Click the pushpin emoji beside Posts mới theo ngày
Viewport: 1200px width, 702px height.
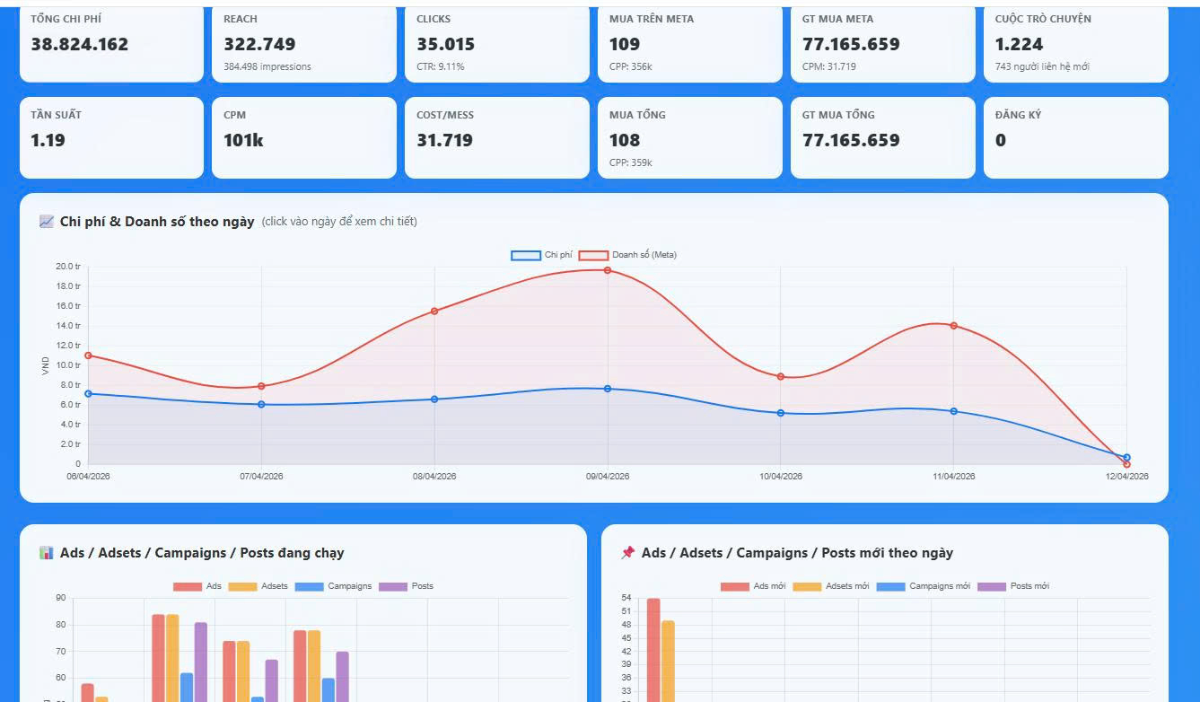pyautogui.click(x=628, y=552)
